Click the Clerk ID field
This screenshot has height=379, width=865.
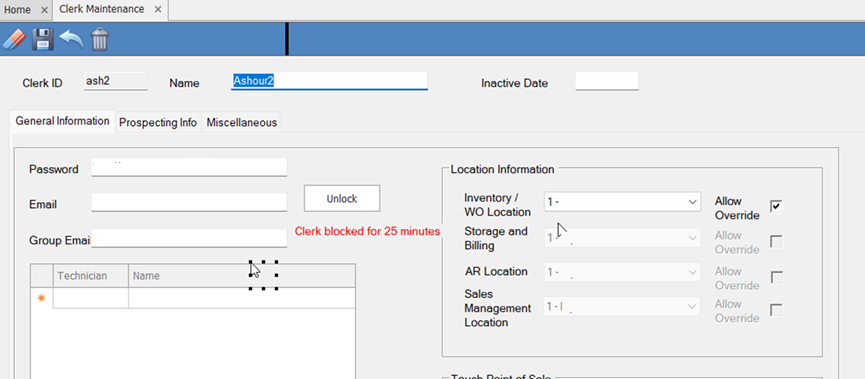tap(116, 81)
